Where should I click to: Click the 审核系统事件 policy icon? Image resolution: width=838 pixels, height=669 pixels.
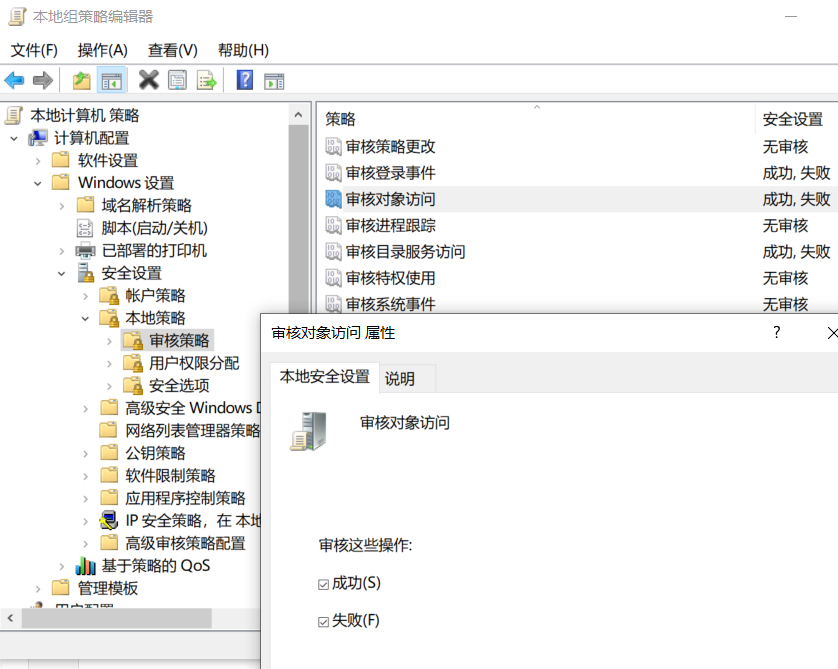333,304
